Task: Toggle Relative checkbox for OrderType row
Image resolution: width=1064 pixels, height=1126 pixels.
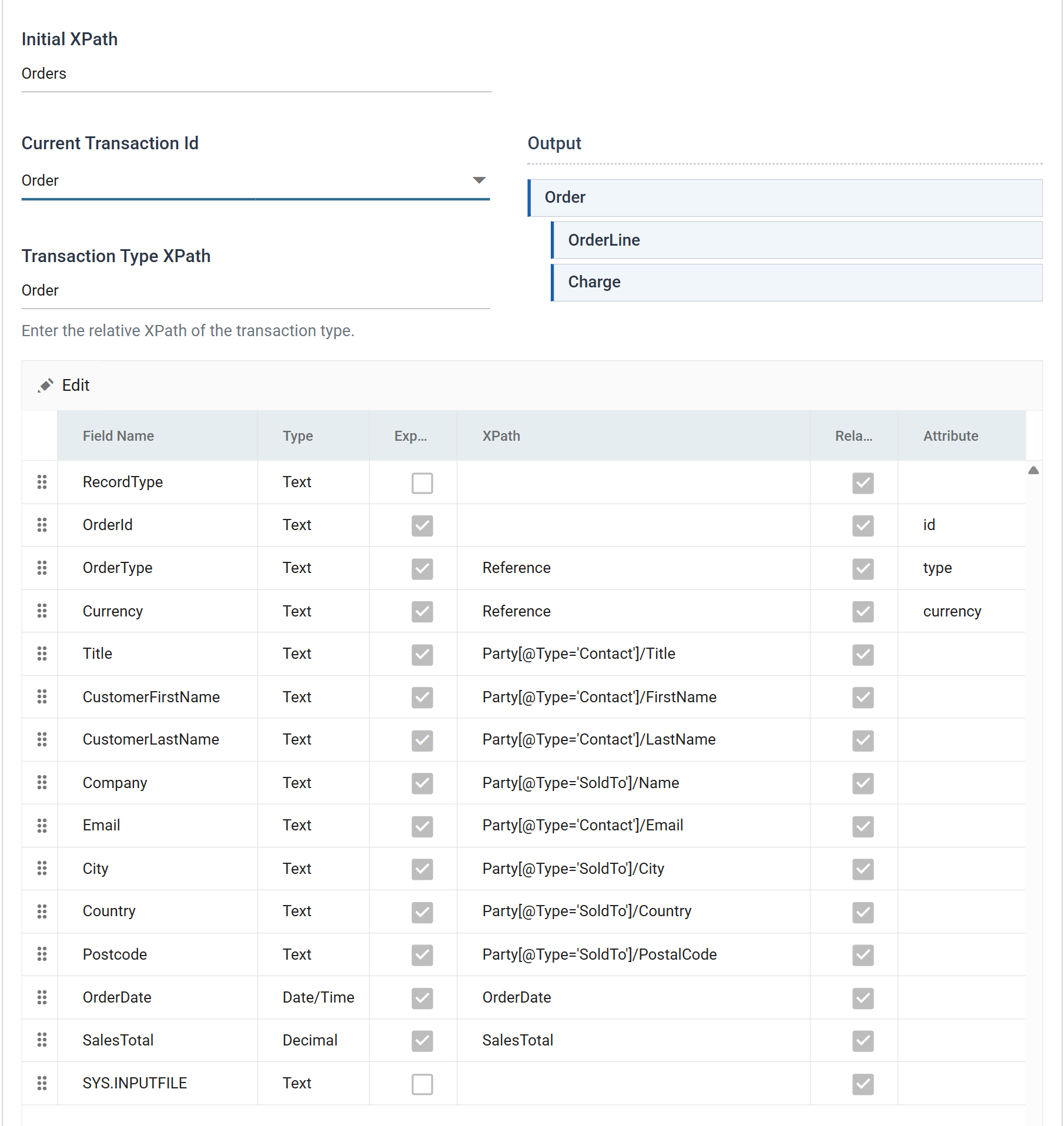Action: click(863, 569)
